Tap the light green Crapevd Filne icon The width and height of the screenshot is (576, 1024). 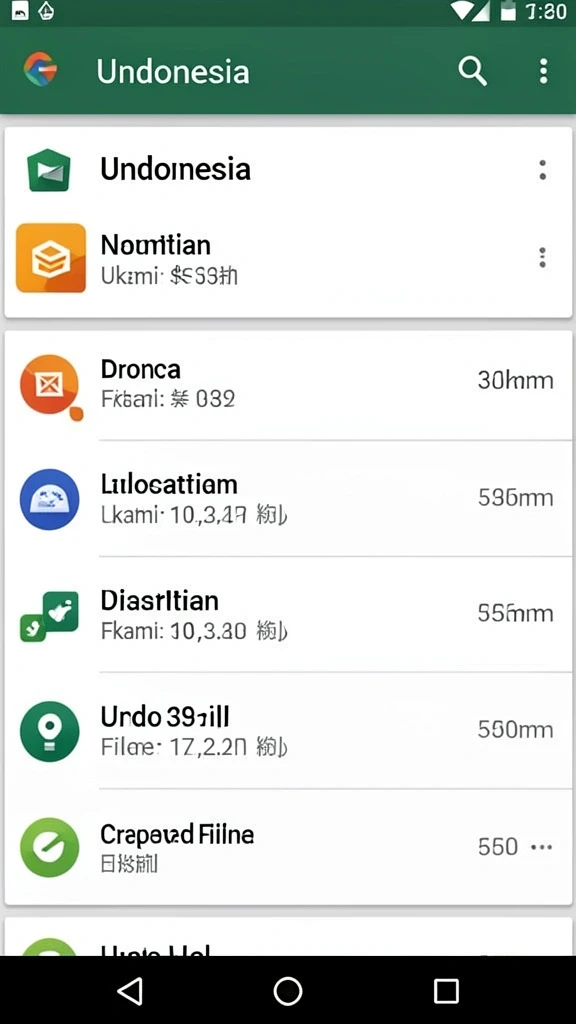[50, 847]
